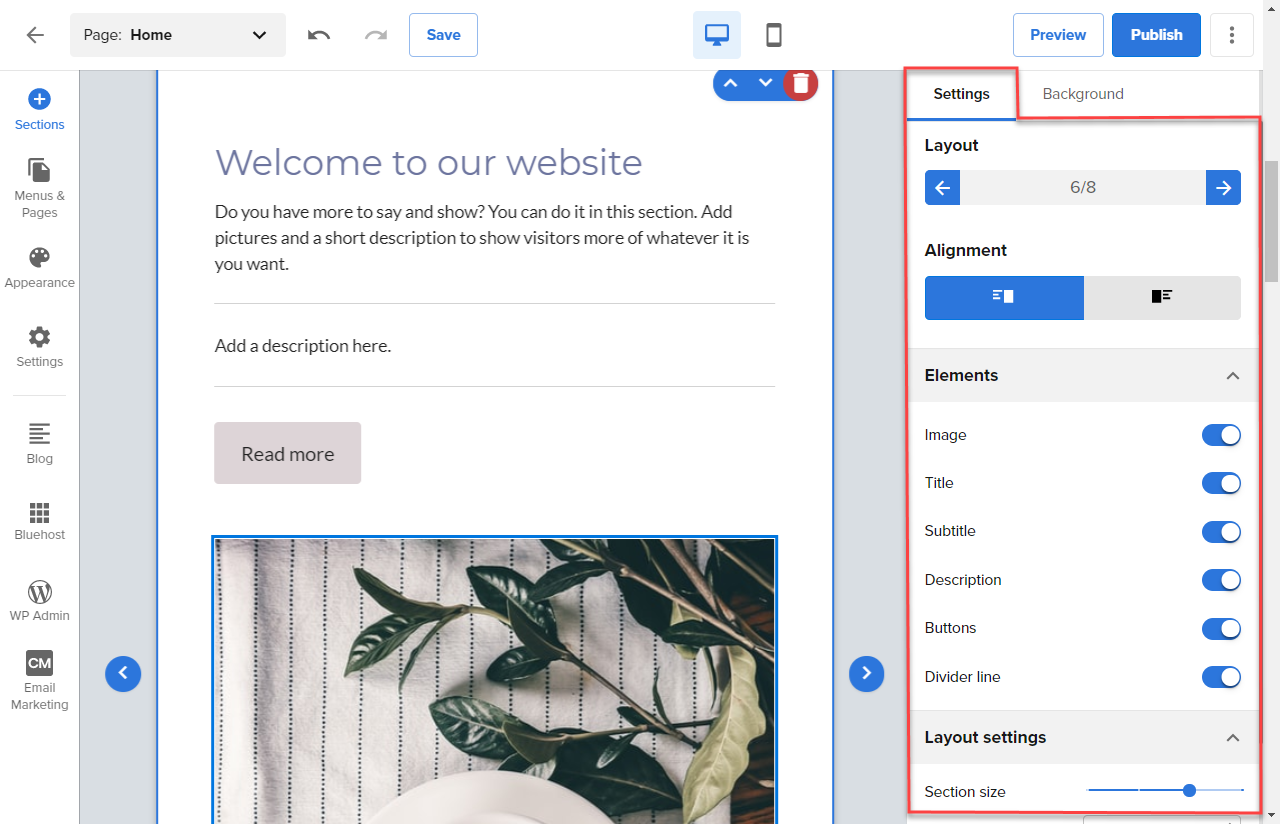Toggle the Title element off

(1221, 483)
